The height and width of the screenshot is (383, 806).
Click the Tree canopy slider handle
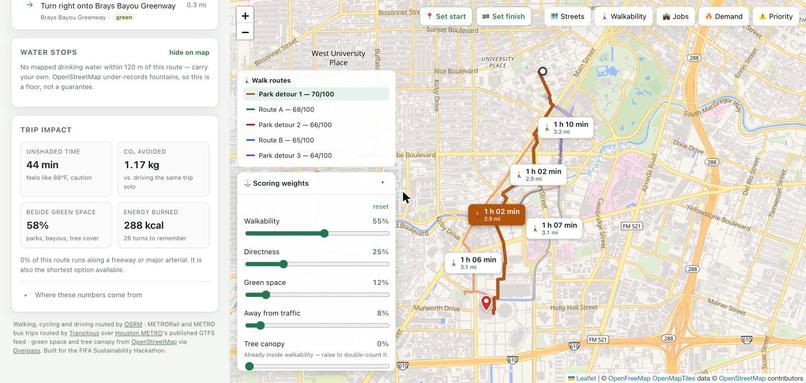tap(249, 366)
